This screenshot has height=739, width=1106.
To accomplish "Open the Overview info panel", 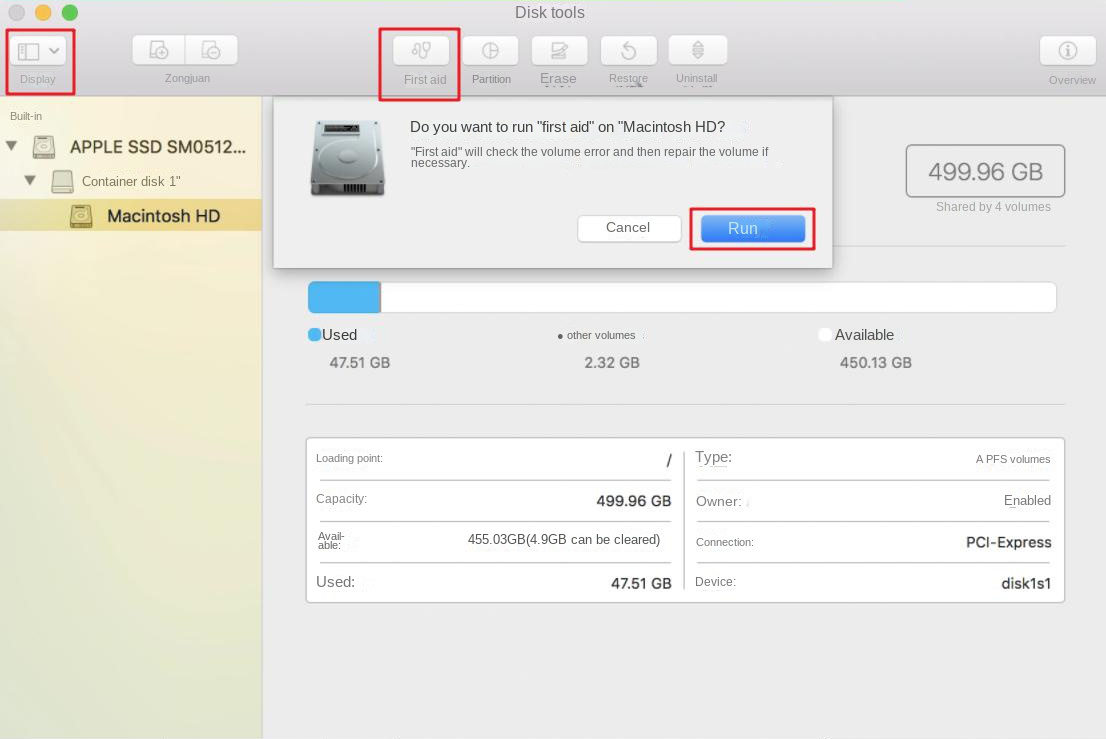I will click(x=1067, y=50).
